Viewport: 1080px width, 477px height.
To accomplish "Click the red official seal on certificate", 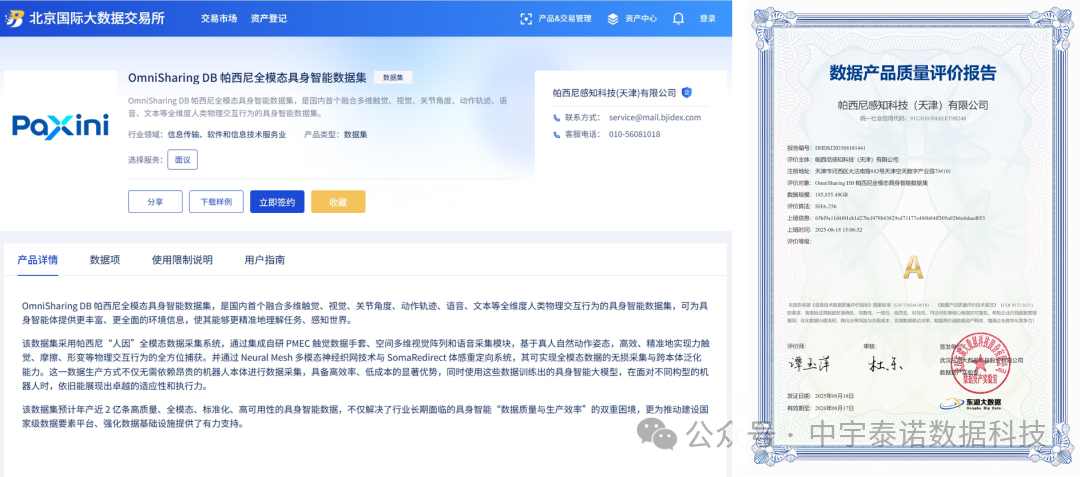I will click(x=979, y=361).
